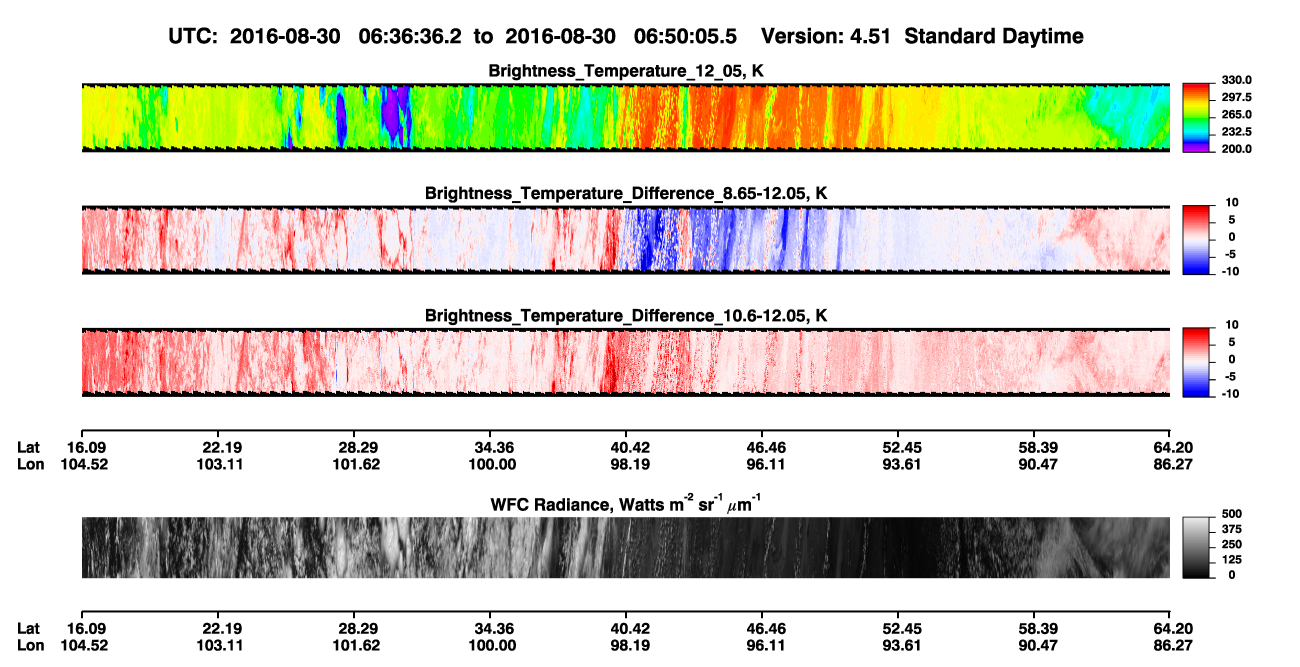
Task: Click the 330.0 color scale value
Action: [x=1235, y=80]
